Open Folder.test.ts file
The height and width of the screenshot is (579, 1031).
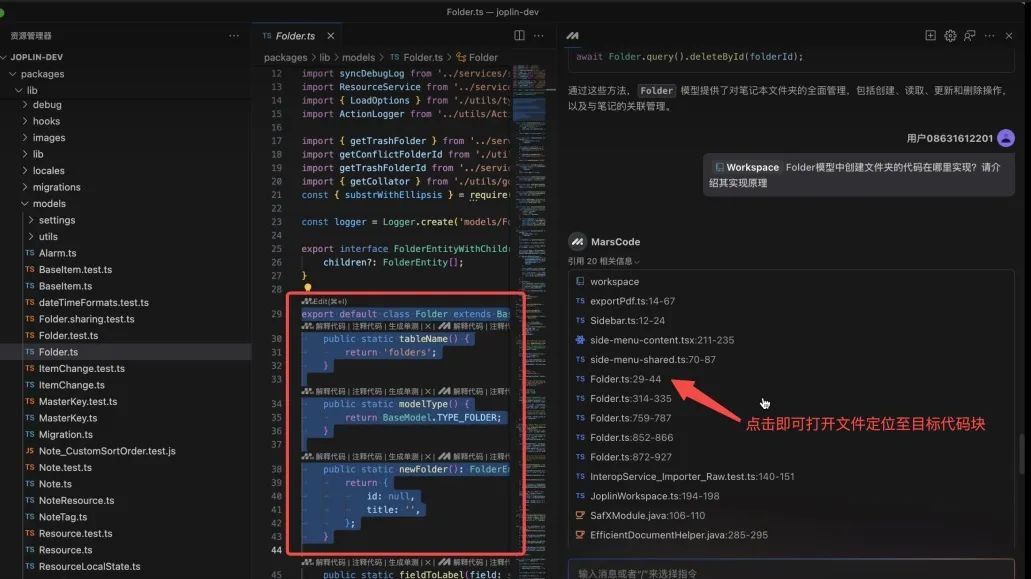(68, 335)
